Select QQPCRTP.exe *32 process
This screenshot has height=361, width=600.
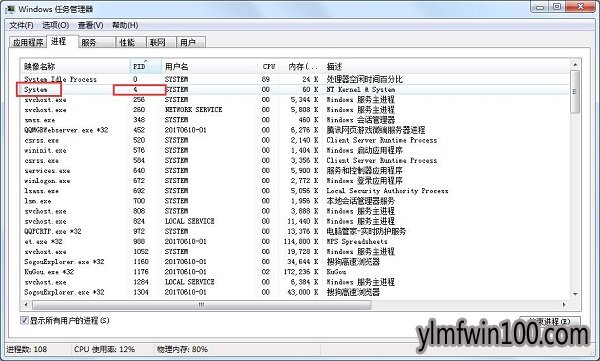click(295, 231)
